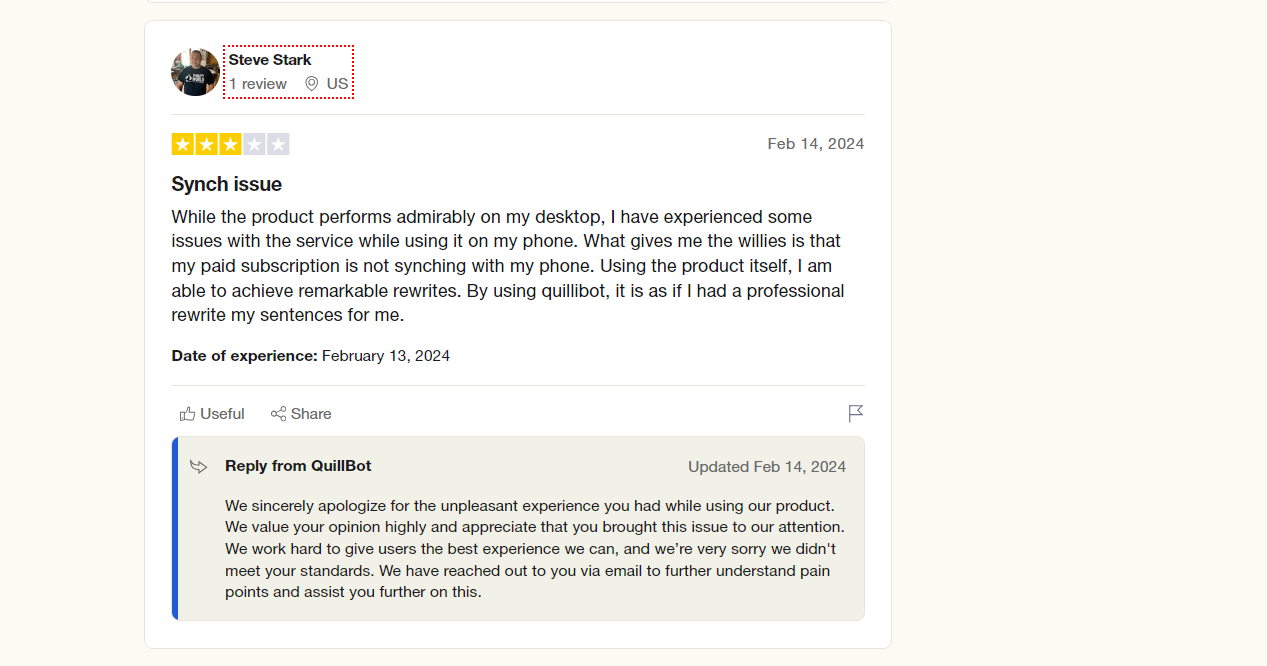
Task: Click the "Reply from QuillBot" heading
Action: click(298, 466)
